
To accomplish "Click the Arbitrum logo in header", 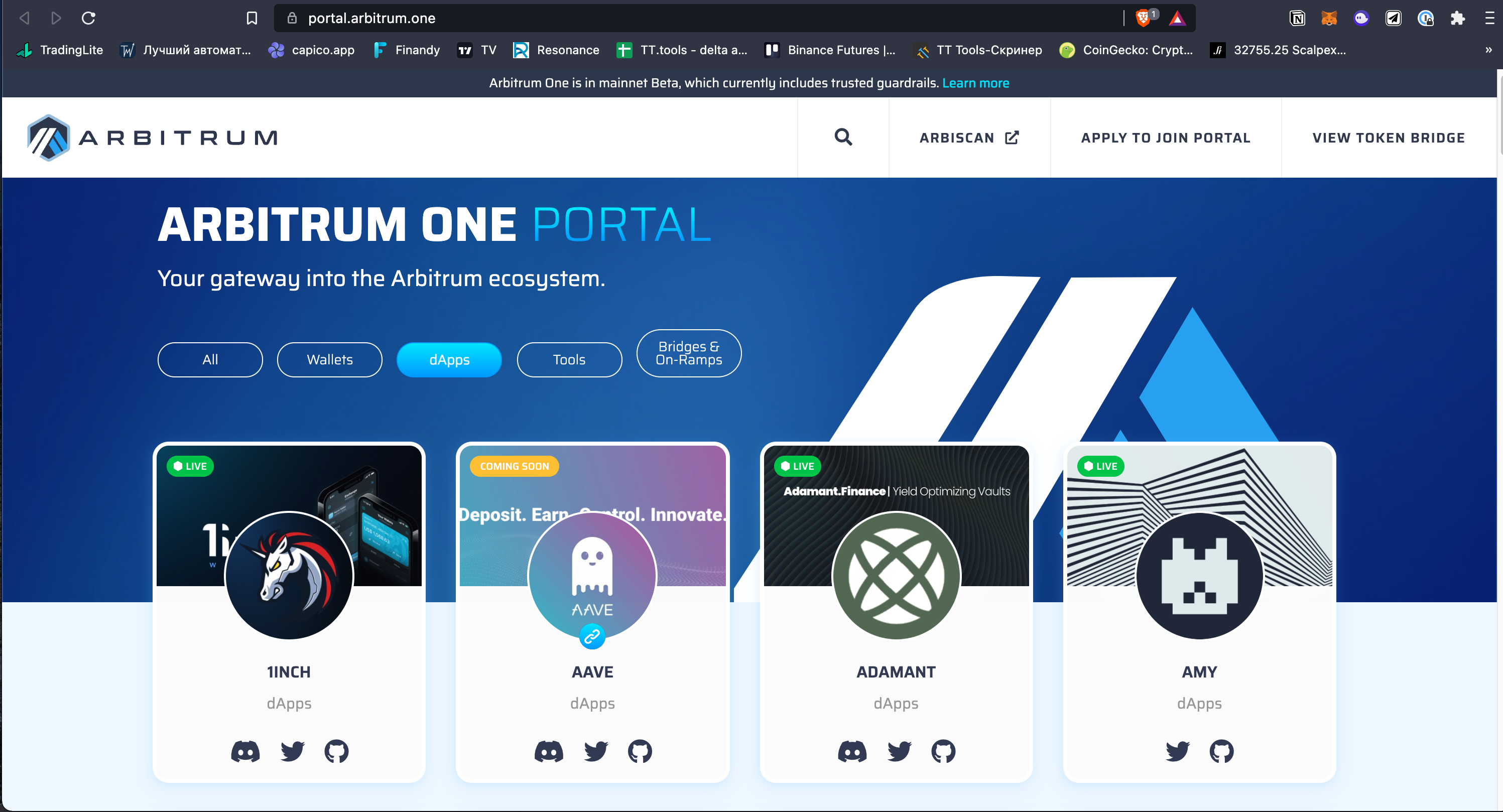I will click(x=152, y=138).
